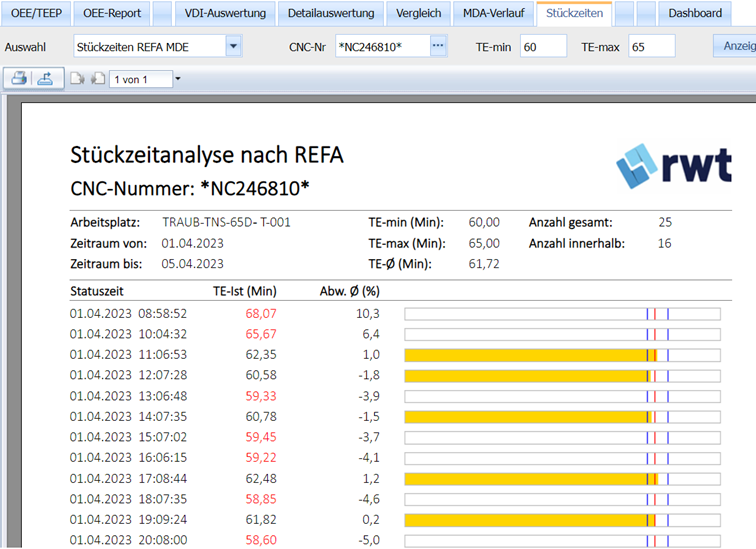Click the TE-min input field
This screenshot has width=756, height=549.
click(543, 46)
